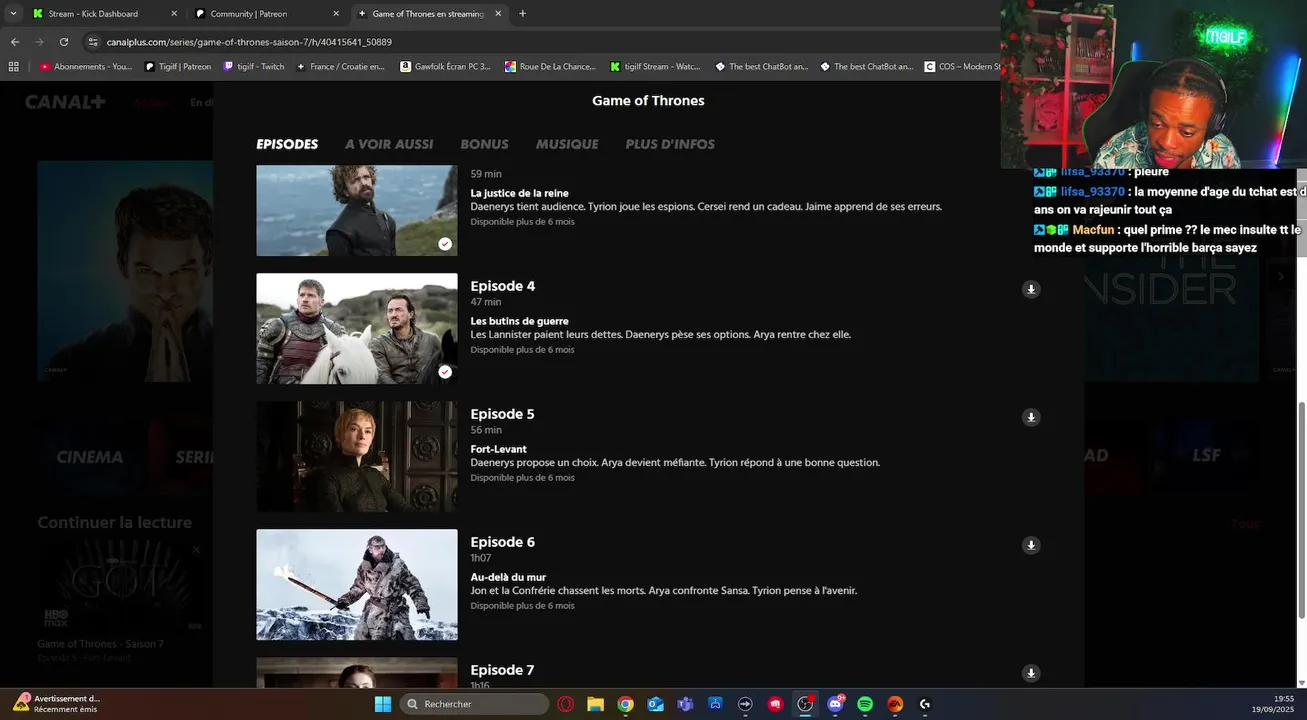Resume Game of Thrones Saison 7 in Continuer la lecture

click(x=120, y=585)
